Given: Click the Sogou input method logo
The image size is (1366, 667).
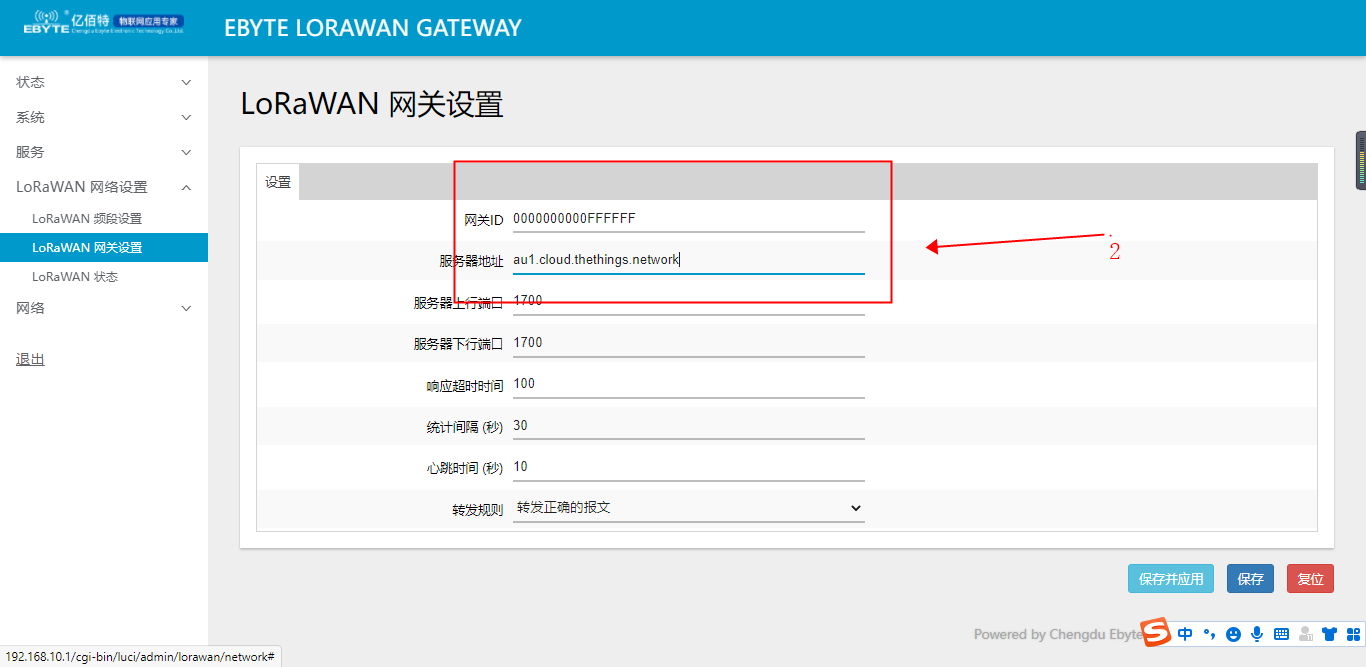Looking at the screenshot, I should coord(1157,634).
